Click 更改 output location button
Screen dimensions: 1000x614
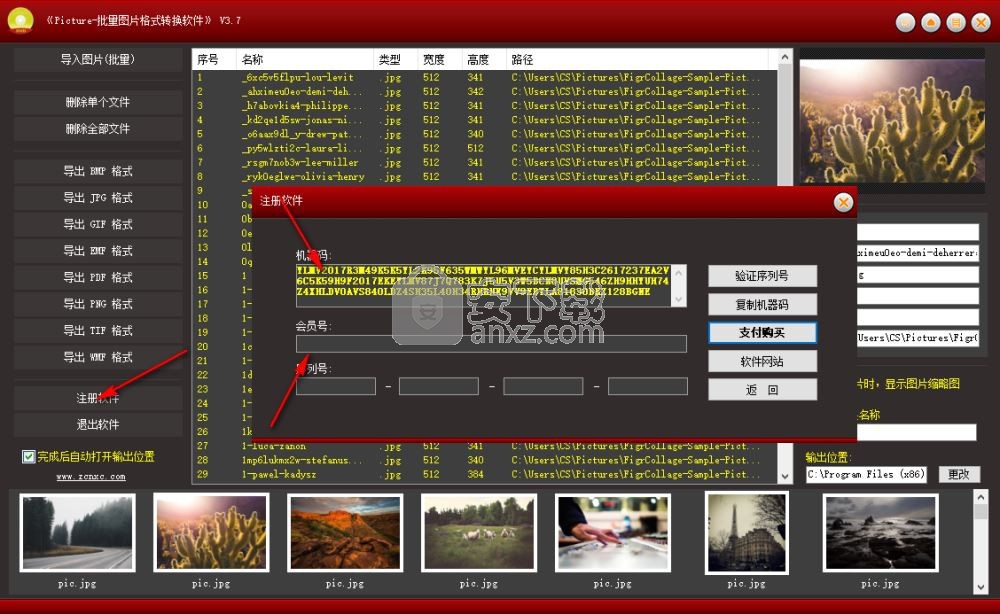958,474
